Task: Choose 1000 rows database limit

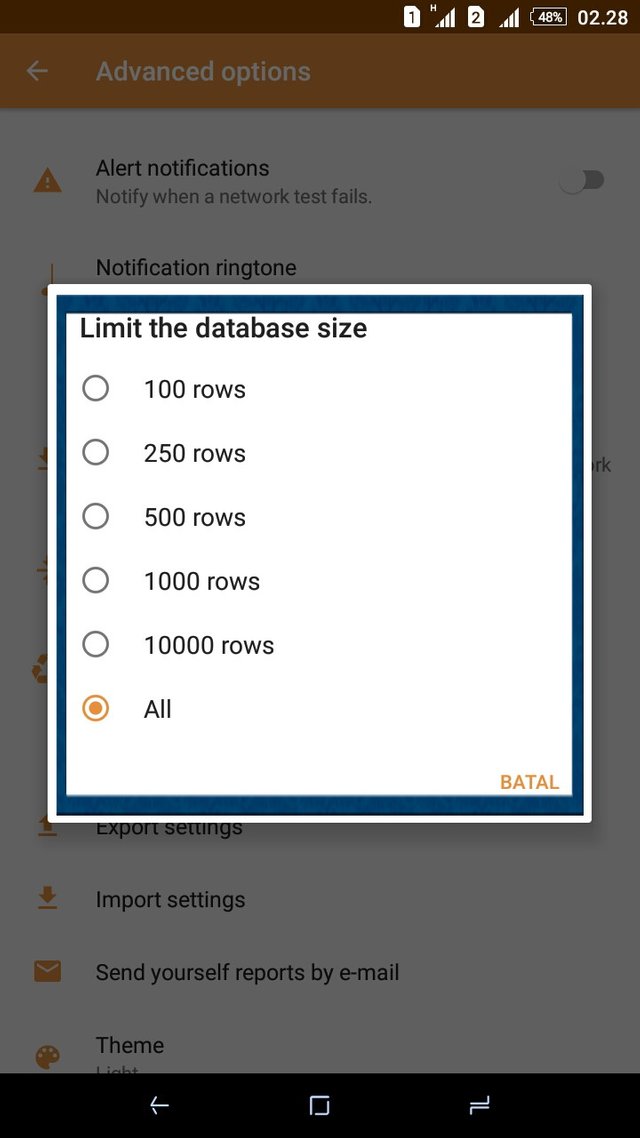Action: click(96, 581)
